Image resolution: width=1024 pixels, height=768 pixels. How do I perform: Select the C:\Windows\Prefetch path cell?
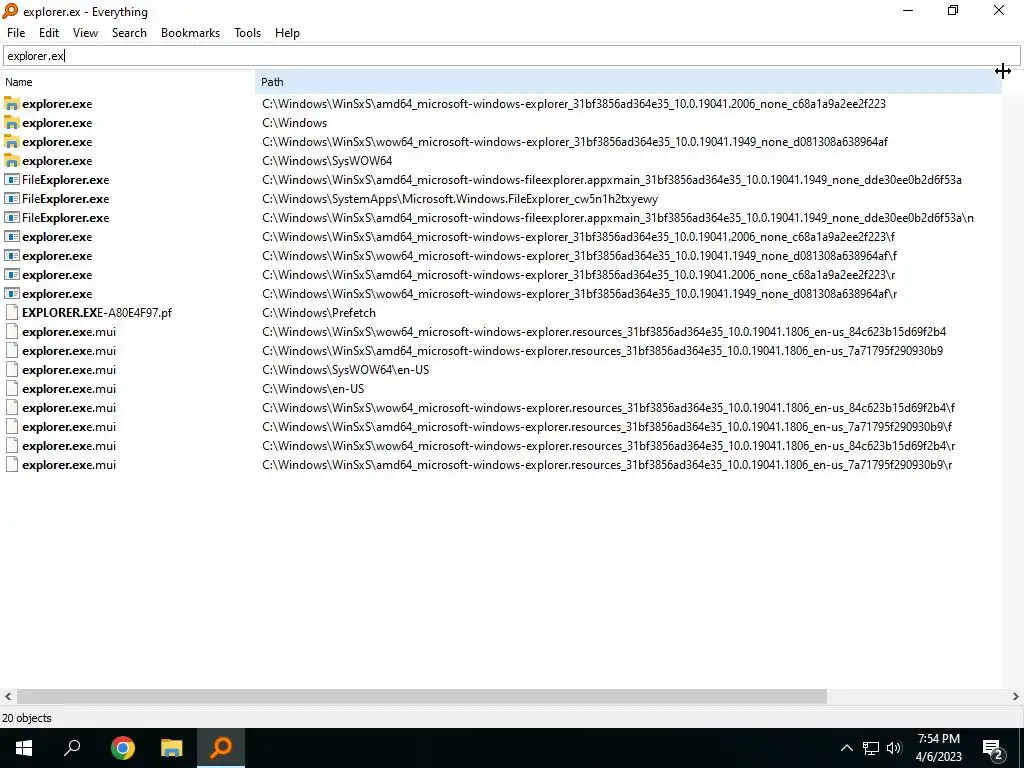pos(319,313)
